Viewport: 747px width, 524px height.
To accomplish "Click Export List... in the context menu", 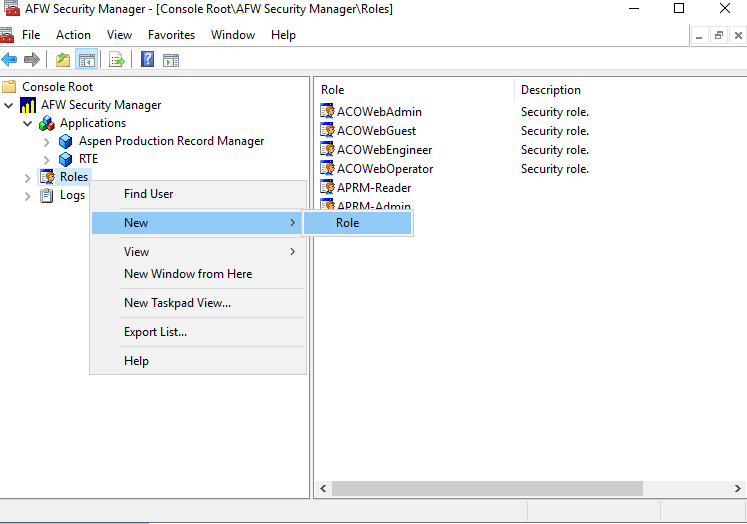I will point(155,332).
